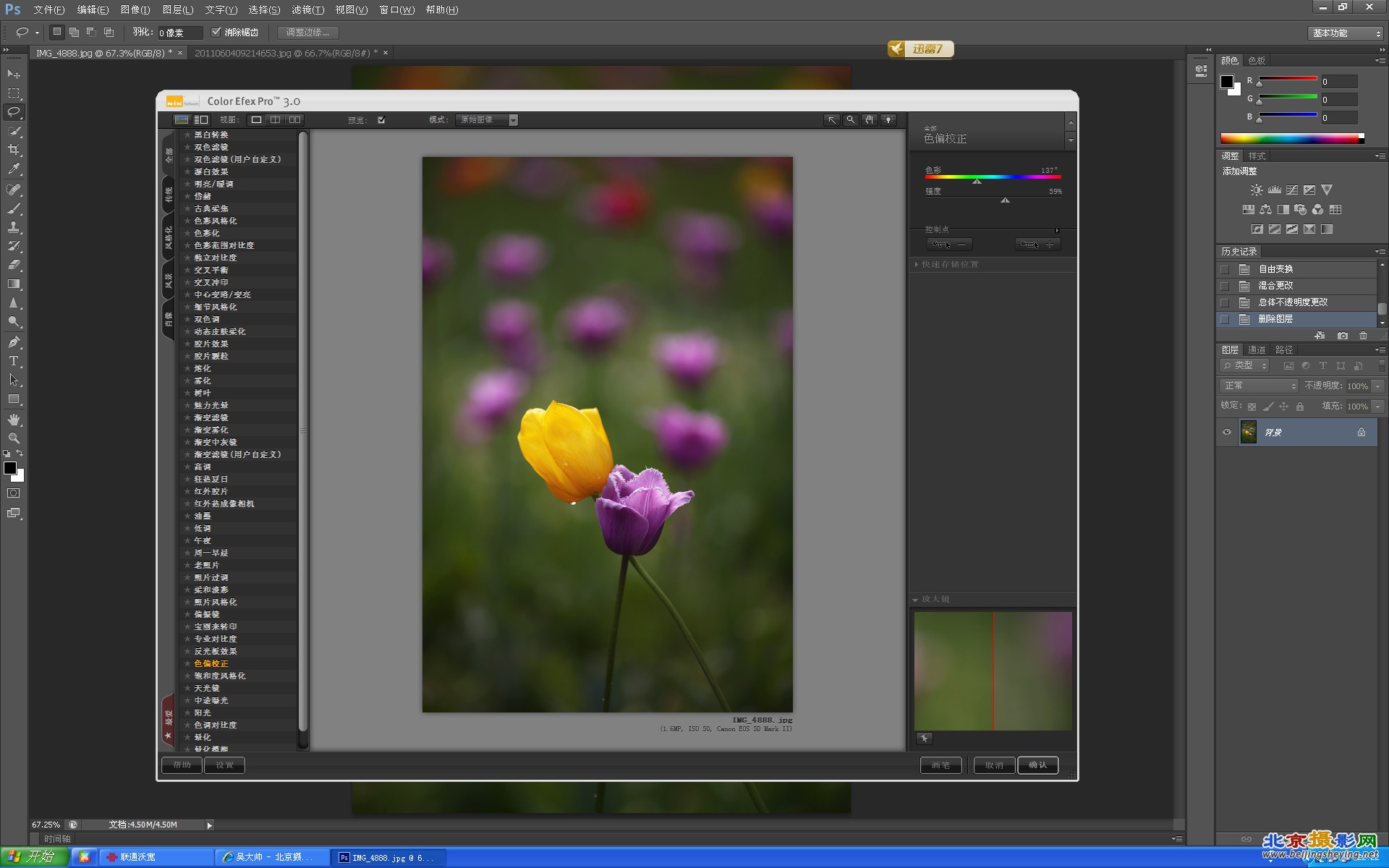Screen dimensions: 1389x868
Task: Pick the Hand tool in Photoshop toolbar
Action: [14, 420]
